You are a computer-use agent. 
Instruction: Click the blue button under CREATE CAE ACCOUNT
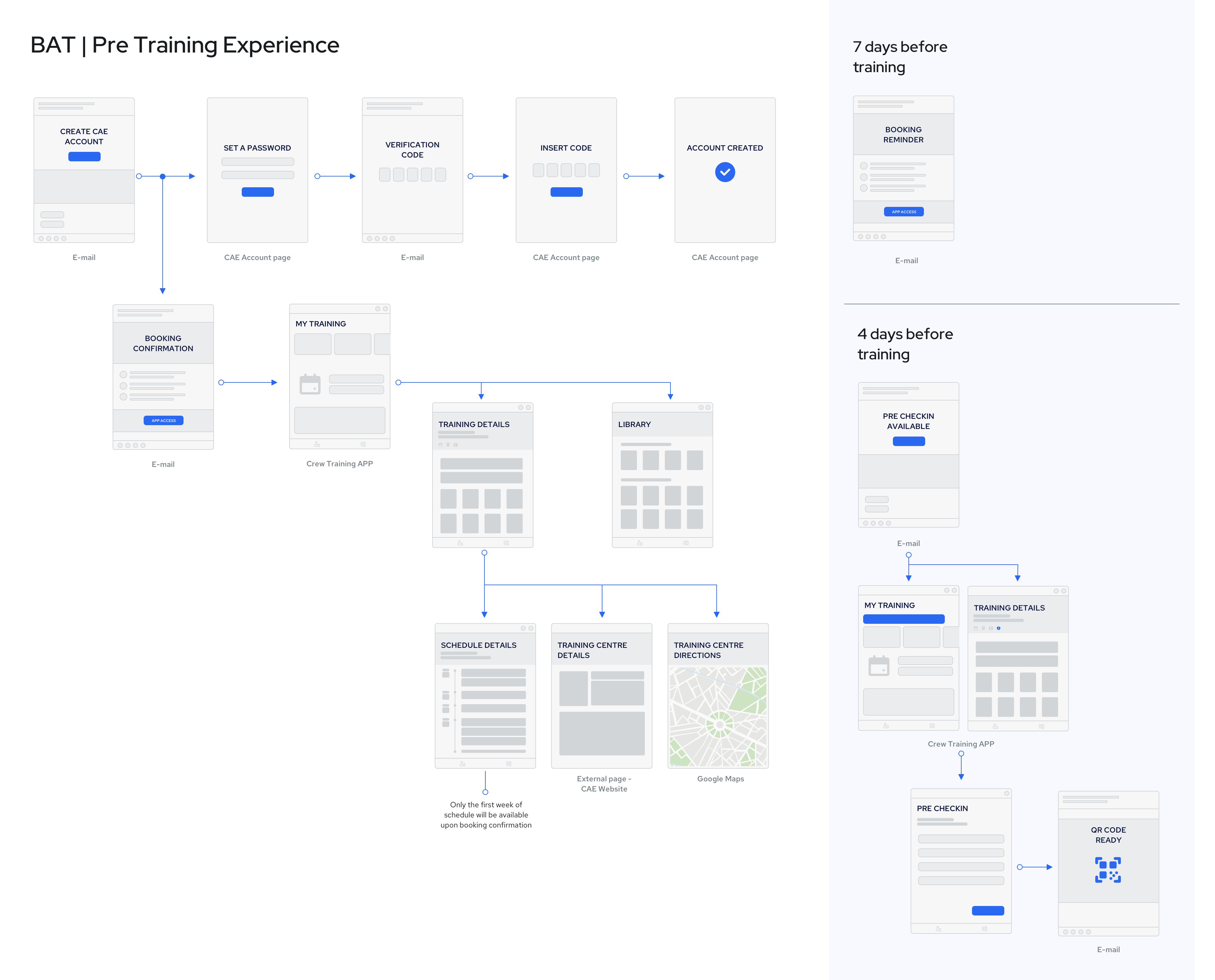84,156
